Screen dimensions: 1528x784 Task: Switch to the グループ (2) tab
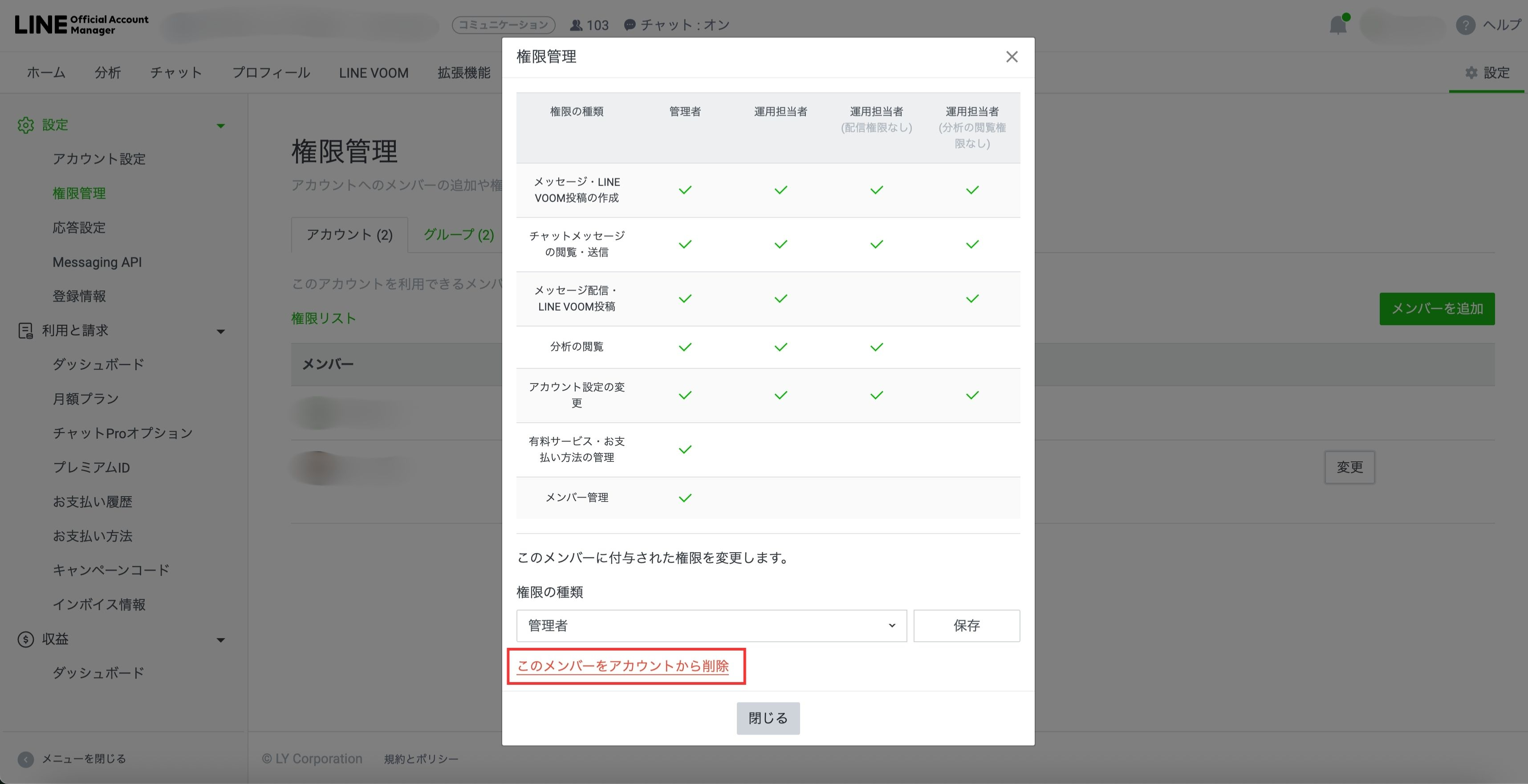(x=459, y=234)
